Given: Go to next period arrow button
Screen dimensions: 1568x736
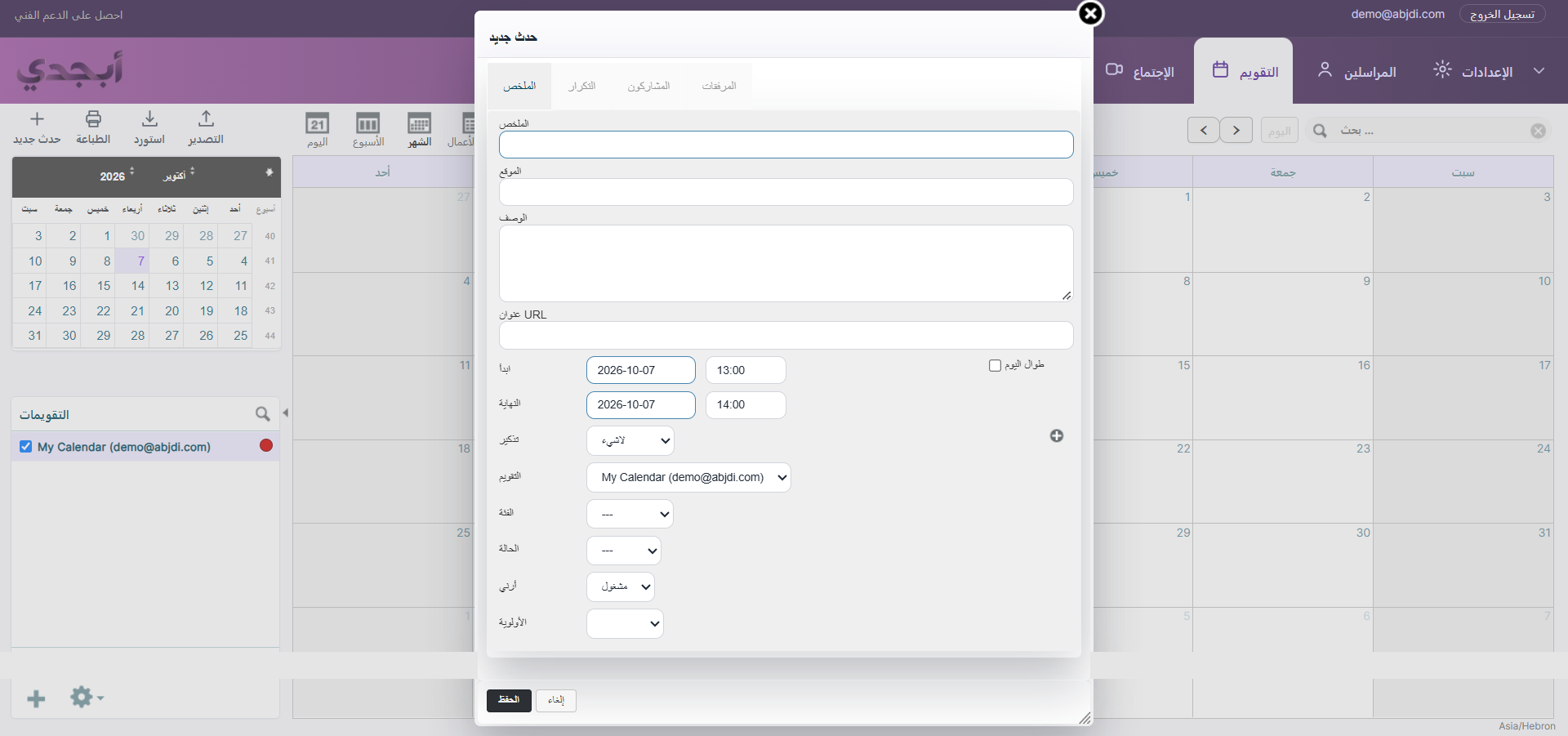Looking at the screenshot, I should click(1236, 130).
